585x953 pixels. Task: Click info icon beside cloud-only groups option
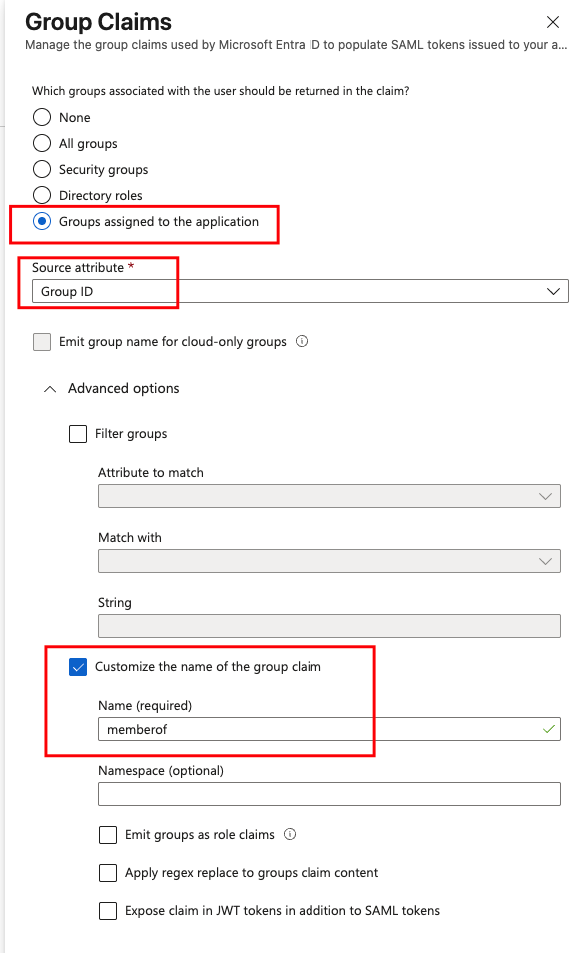pos(302,341)
